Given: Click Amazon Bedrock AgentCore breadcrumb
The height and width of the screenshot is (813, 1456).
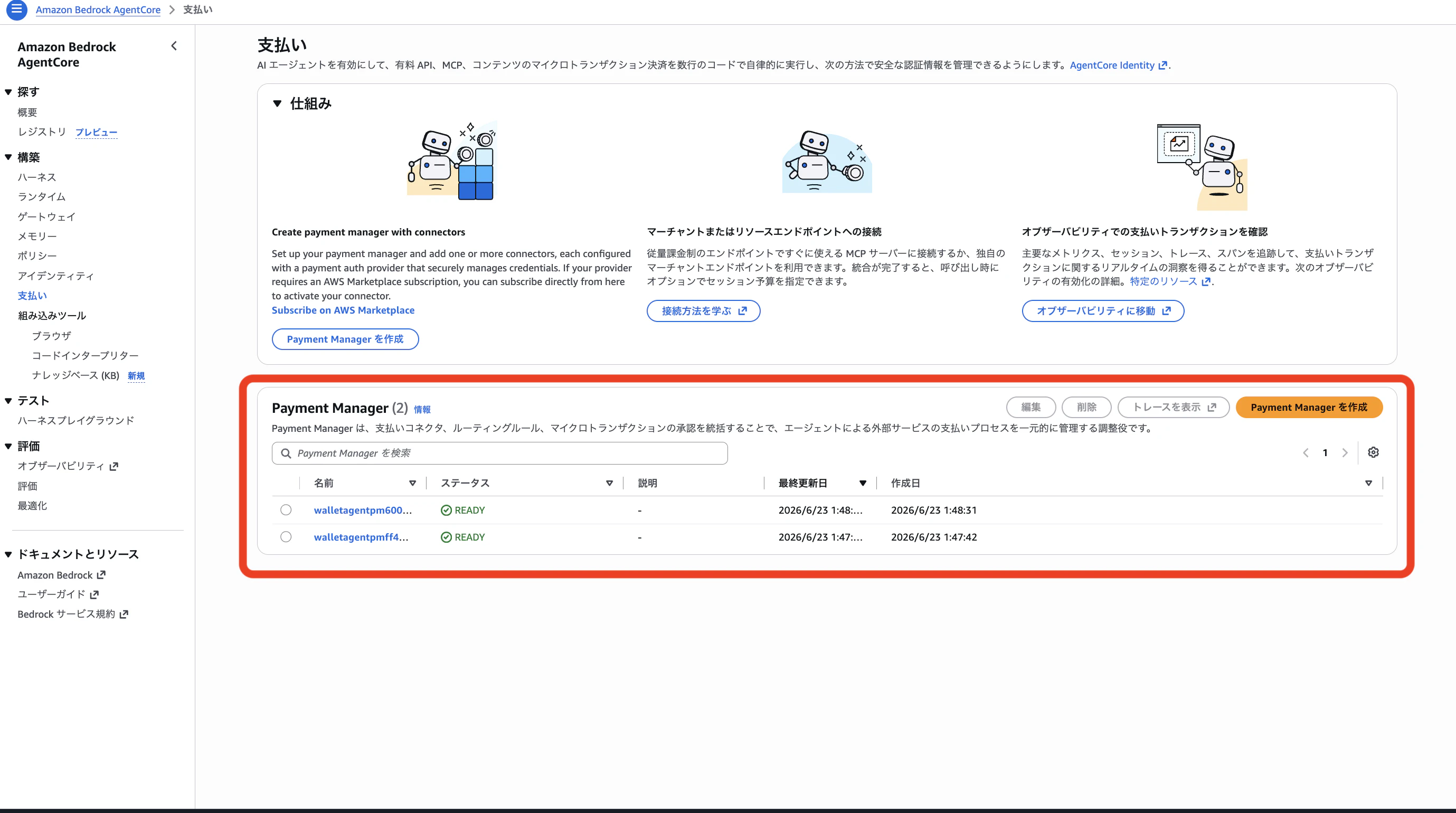Looking at the screenshot, I should tap(98, 10).
